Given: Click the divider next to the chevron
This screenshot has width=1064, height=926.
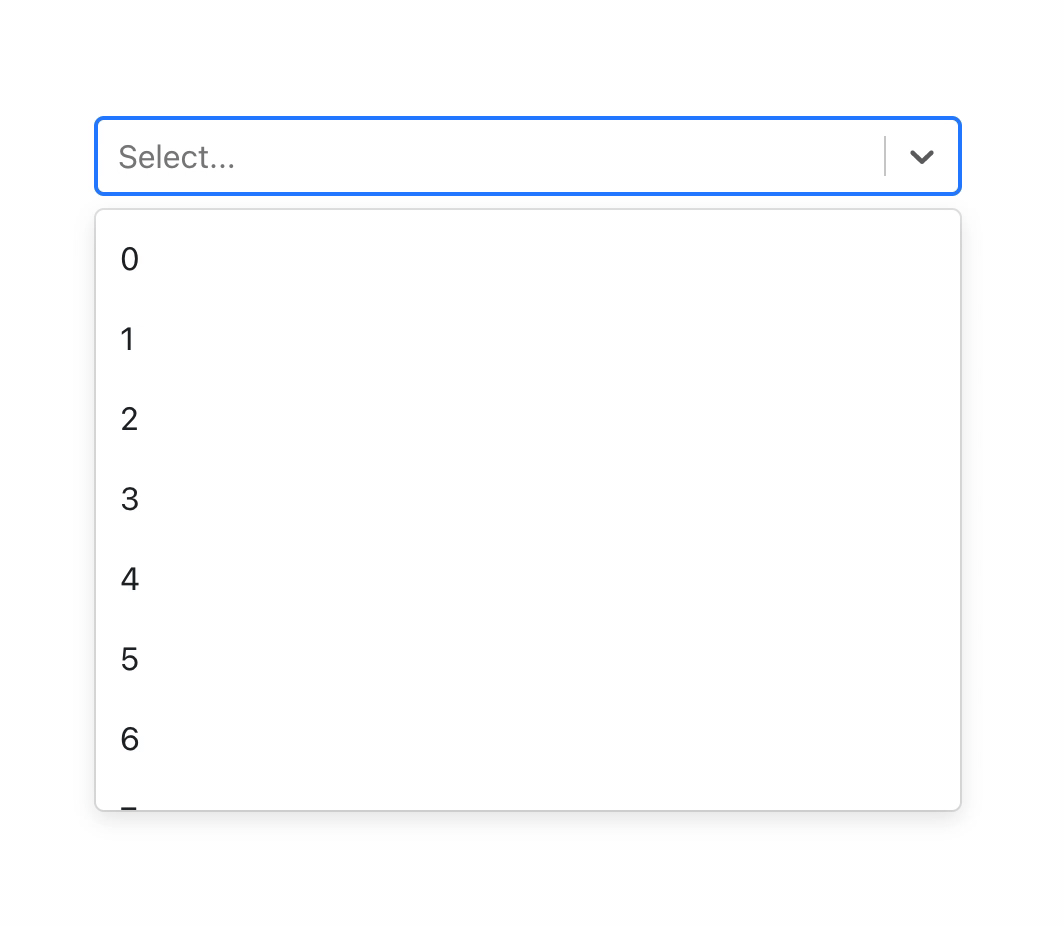Looking at the screenshot, I should tap(884, 156).
